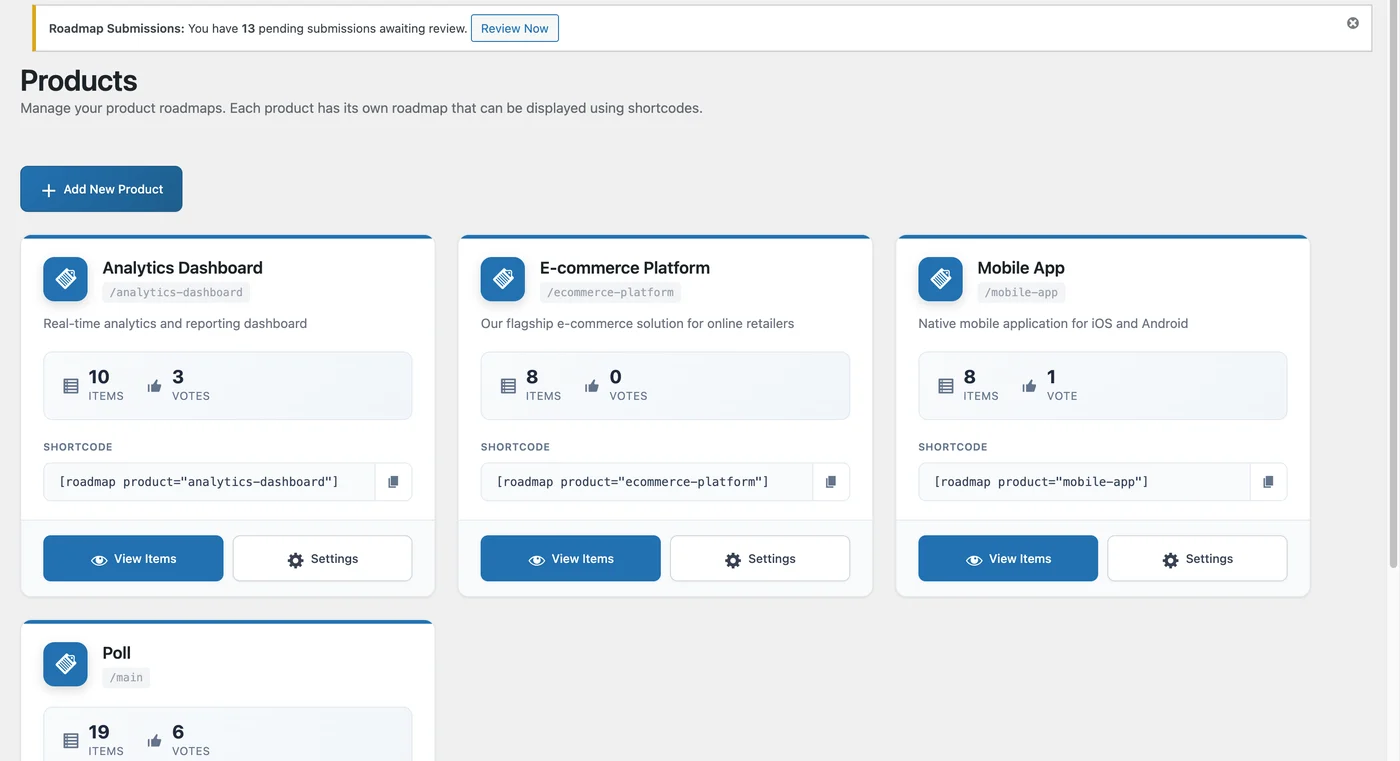Click the Mobile App product tag icon

940,279
